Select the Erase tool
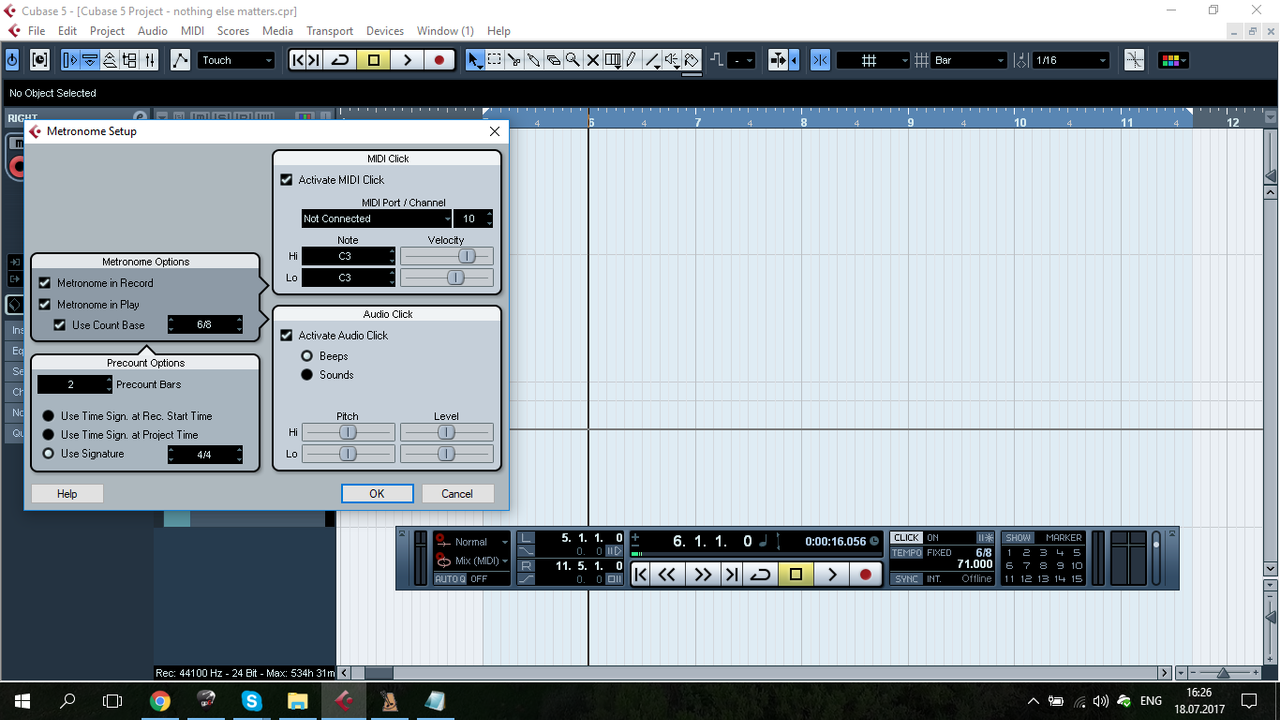Viewport: 1280px width, 720px height. (553, 60)
